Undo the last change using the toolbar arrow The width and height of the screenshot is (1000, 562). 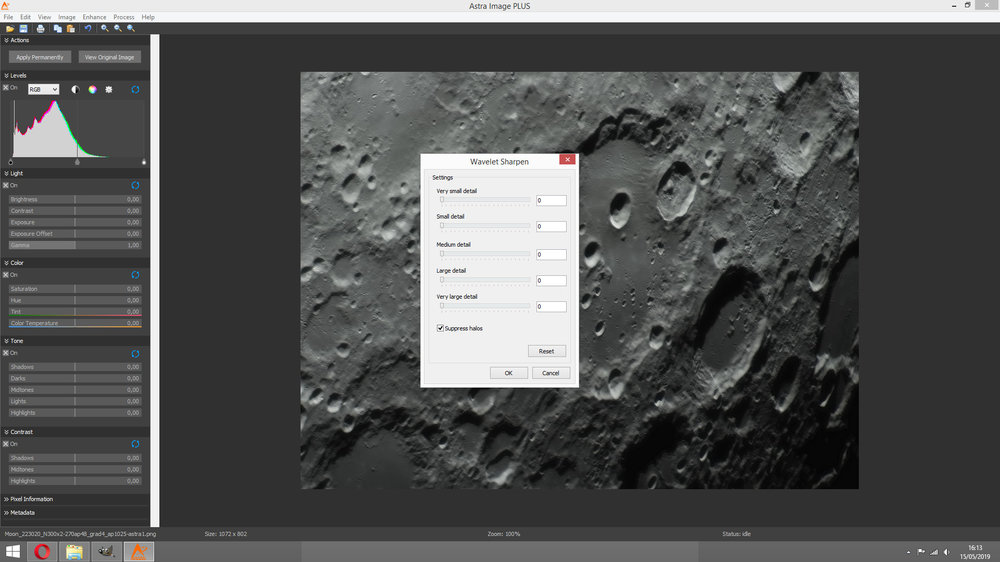(88, 29)
